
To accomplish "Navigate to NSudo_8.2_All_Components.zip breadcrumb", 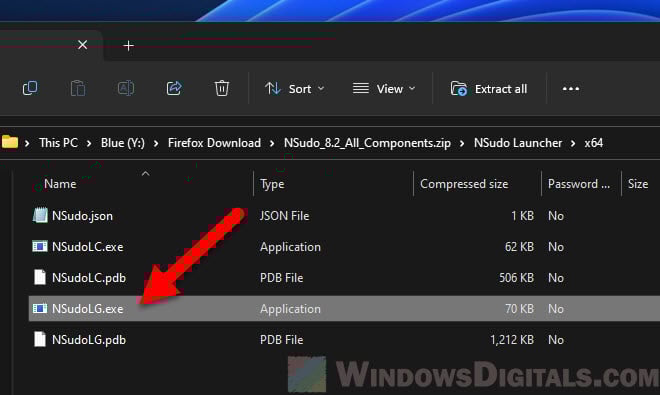I will click(x=367, y=143).
